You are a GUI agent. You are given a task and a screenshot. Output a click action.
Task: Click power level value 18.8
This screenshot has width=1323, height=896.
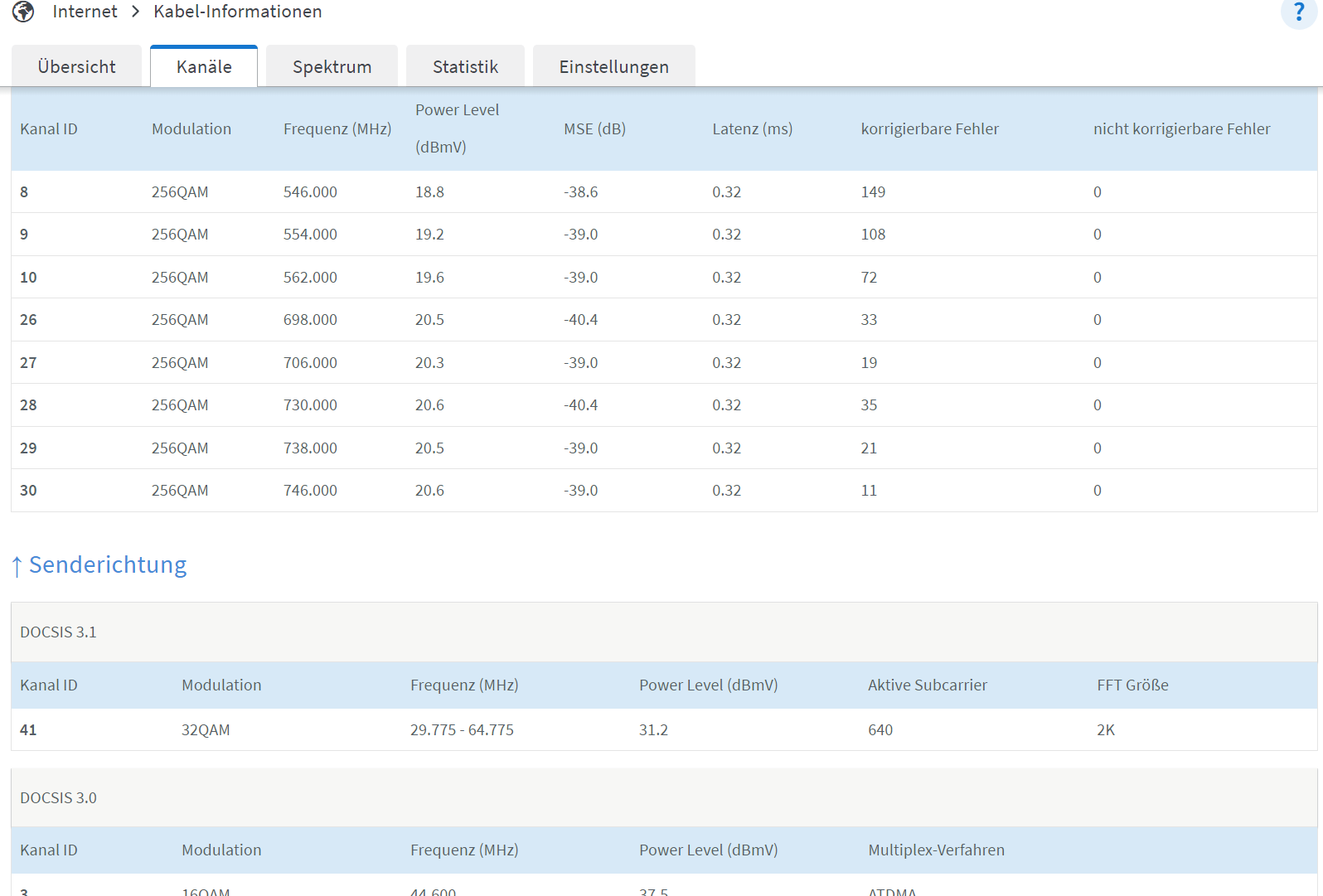coord(429,191)
